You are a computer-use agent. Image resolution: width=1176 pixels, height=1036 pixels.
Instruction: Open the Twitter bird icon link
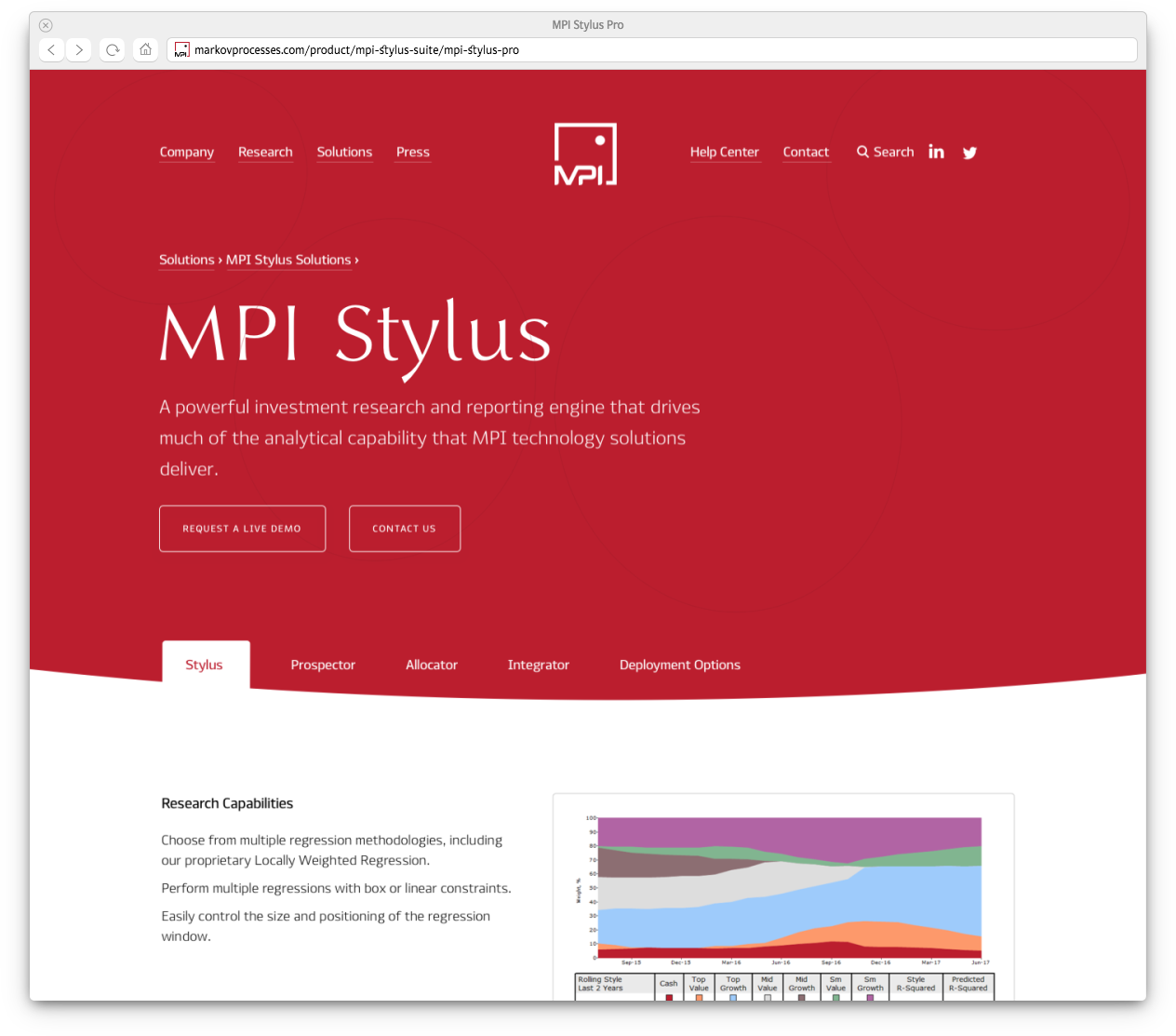(x=969, y=153)
